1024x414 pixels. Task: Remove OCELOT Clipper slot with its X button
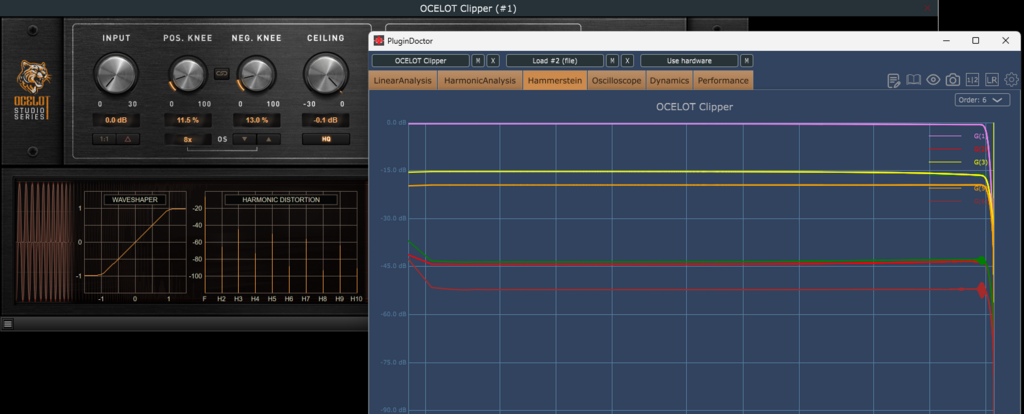point(493,61)
